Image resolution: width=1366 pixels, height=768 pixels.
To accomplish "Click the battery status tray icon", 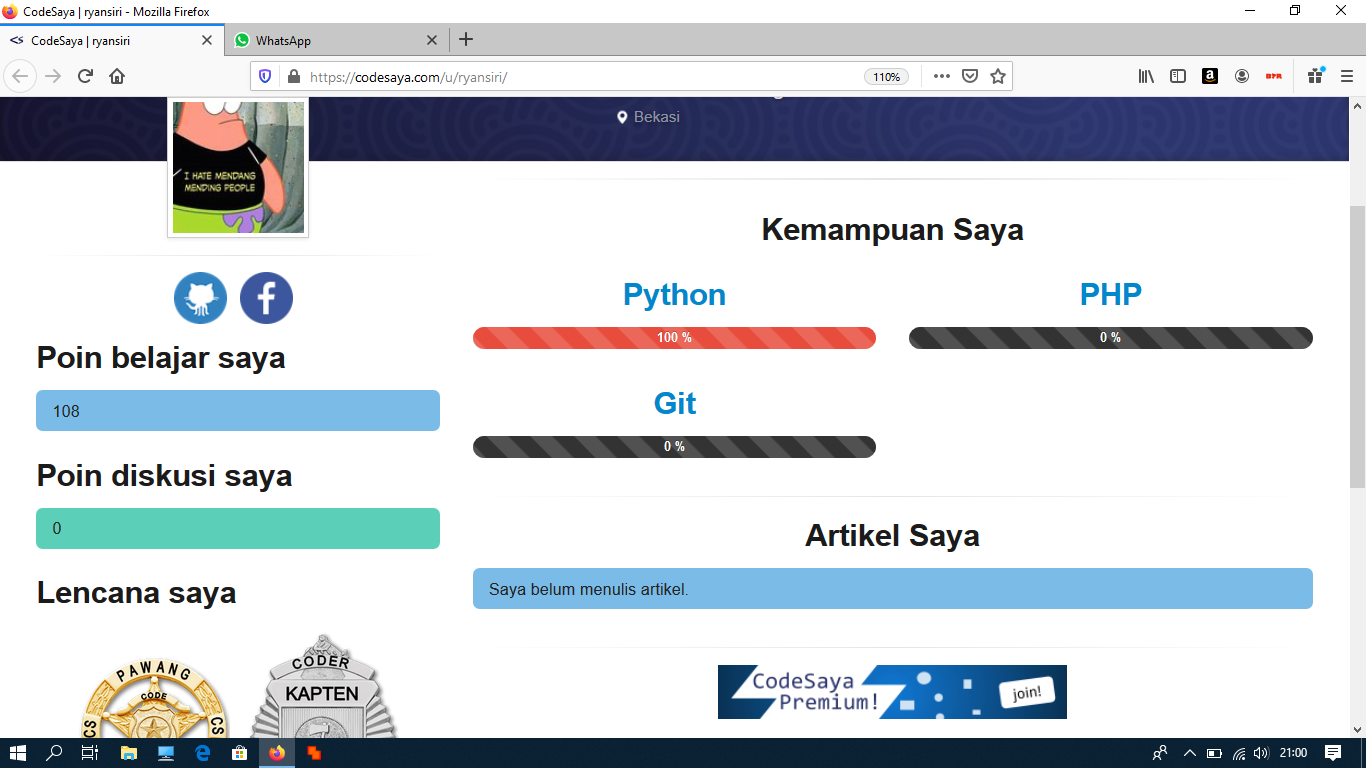I will [x=1214, y=753].
